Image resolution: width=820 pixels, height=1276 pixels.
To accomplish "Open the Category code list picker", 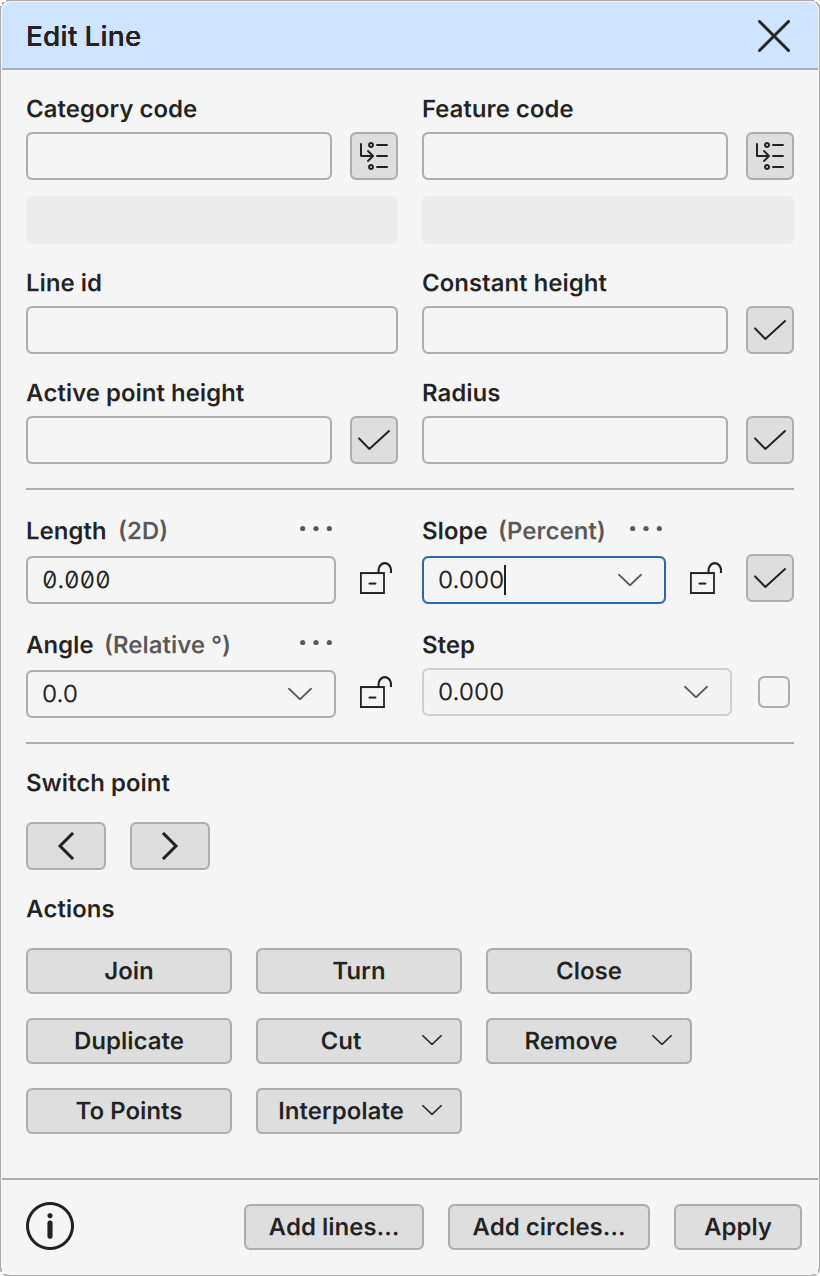I will pyautogui.click(x=374, y=156).
